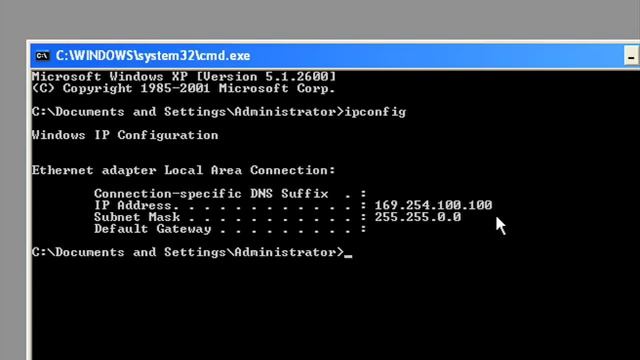Minimize the cmd.exe window

(x=632, y=56)
